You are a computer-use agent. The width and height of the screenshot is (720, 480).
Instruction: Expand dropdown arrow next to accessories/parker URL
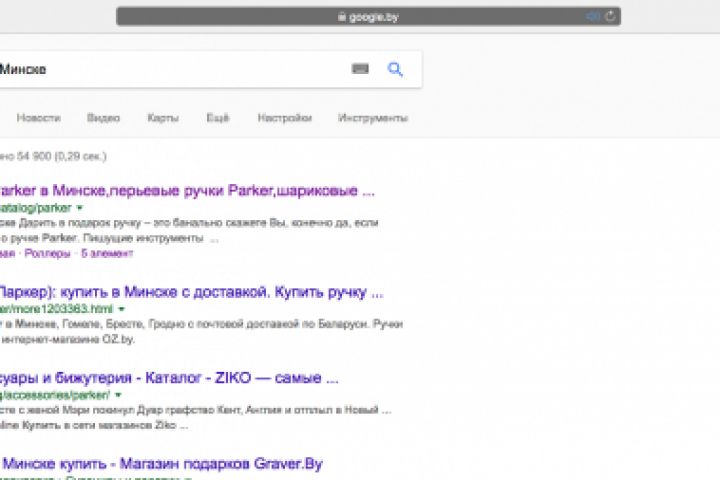tap(118, 395)
